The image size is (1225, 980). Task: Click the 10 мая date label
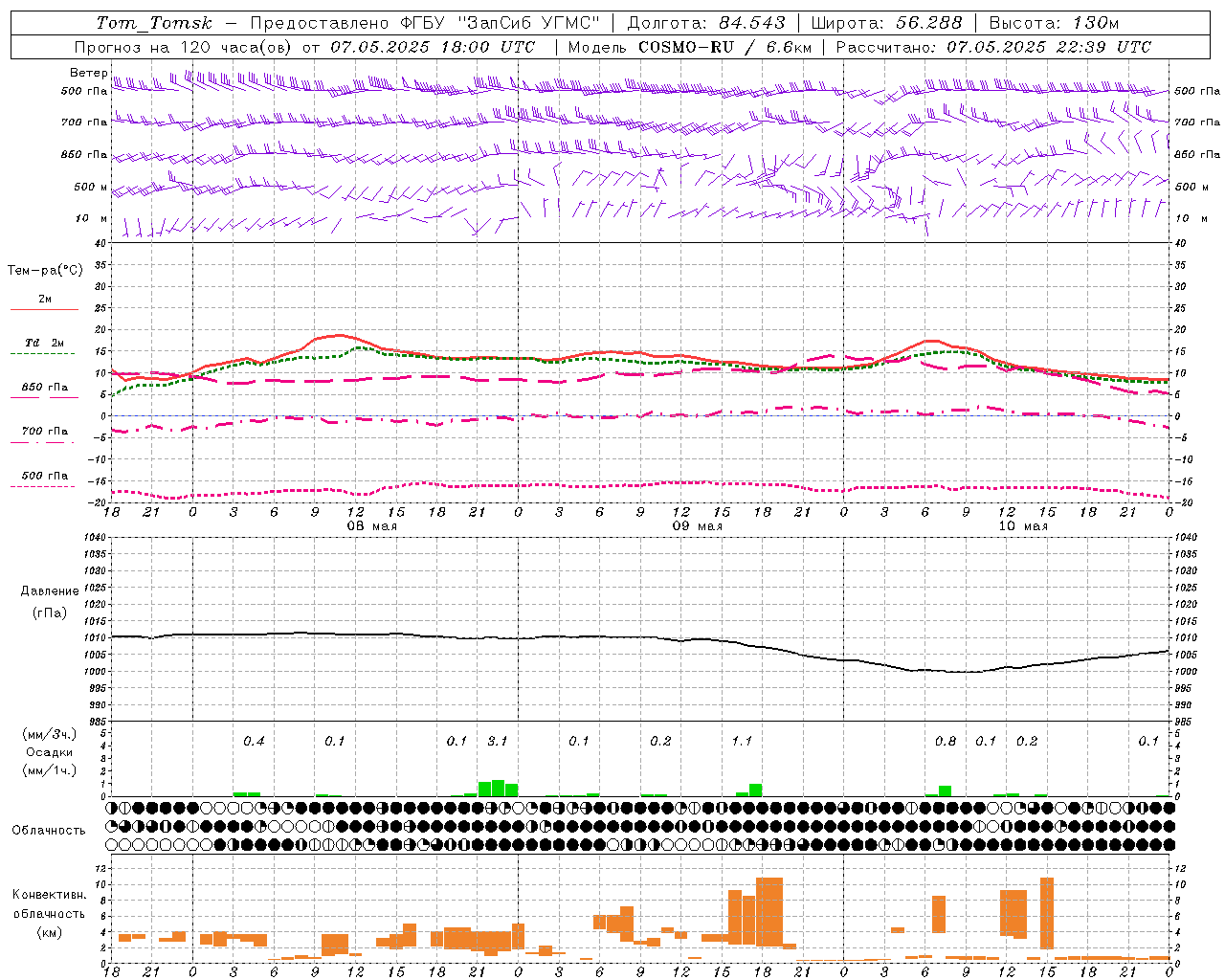(x=1022, y=526)
